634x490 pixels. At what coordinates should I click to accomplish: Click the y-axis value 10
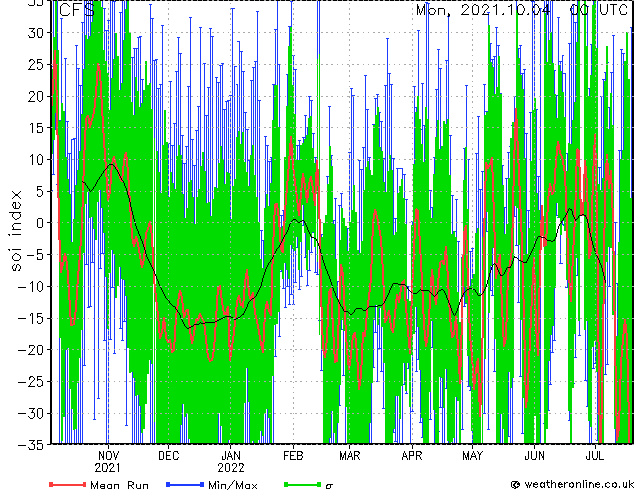(35, 160)
